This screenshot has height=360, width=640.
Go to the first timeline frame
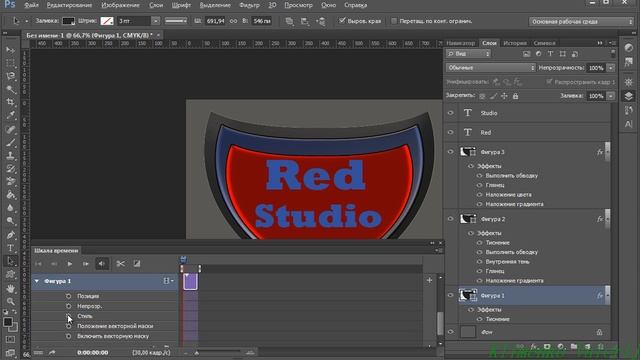click(38, 264)
